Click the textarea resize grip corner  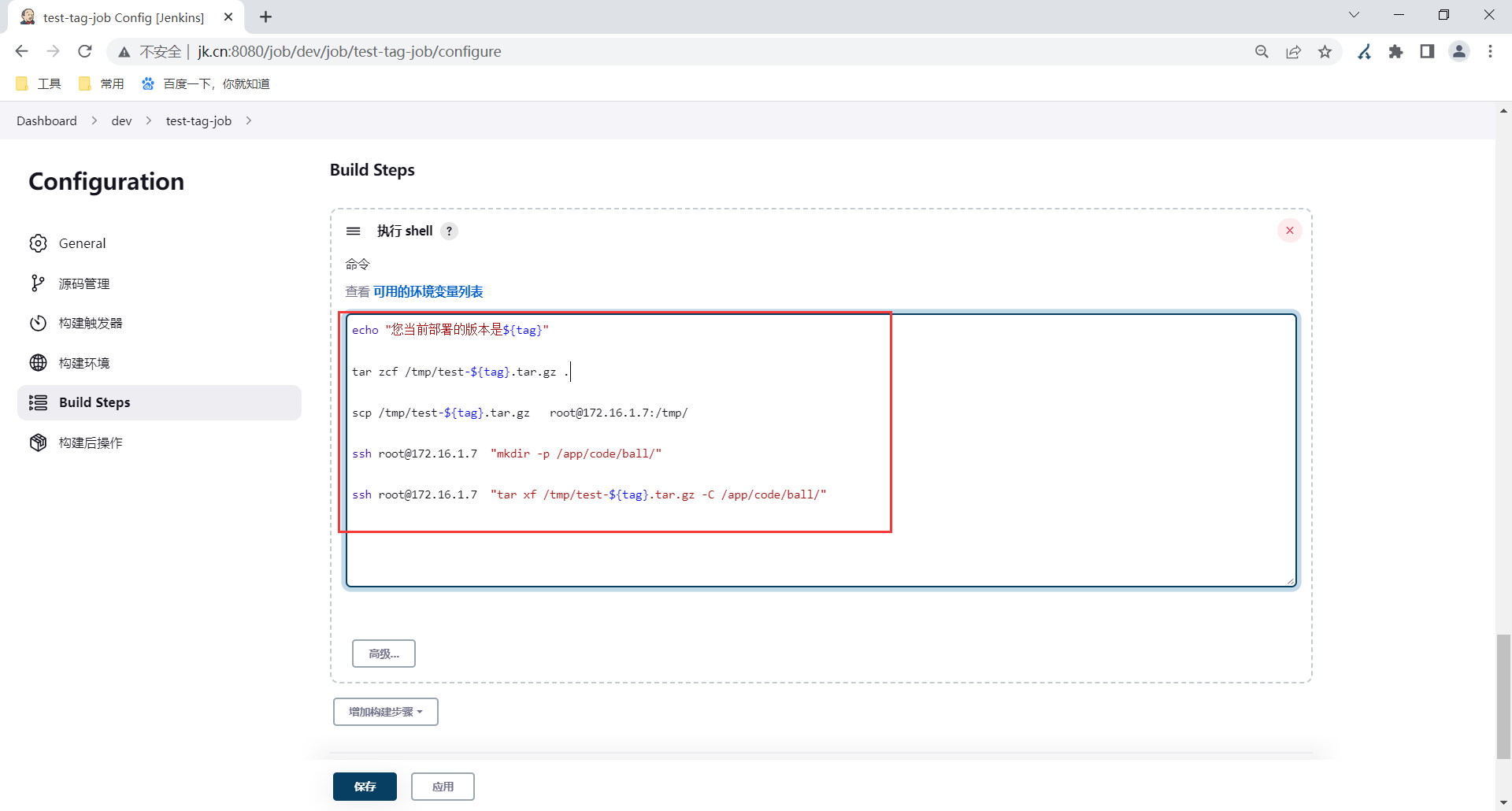coord(1291,581)
